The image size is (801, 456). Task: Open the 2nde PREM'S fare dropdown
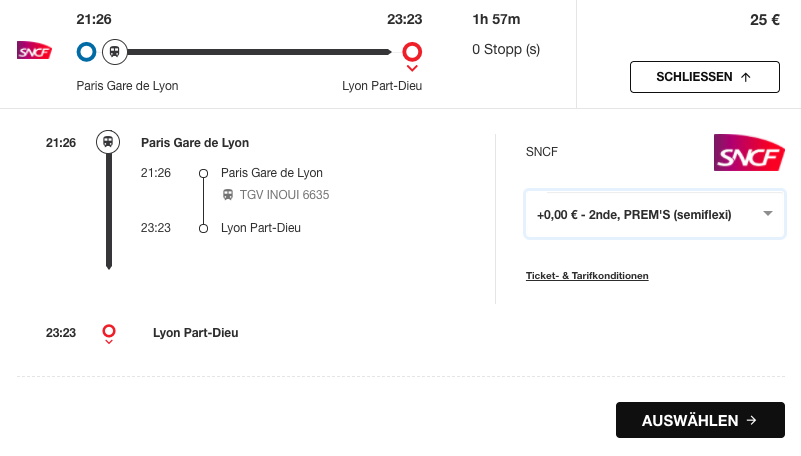(x=654, y=214)
